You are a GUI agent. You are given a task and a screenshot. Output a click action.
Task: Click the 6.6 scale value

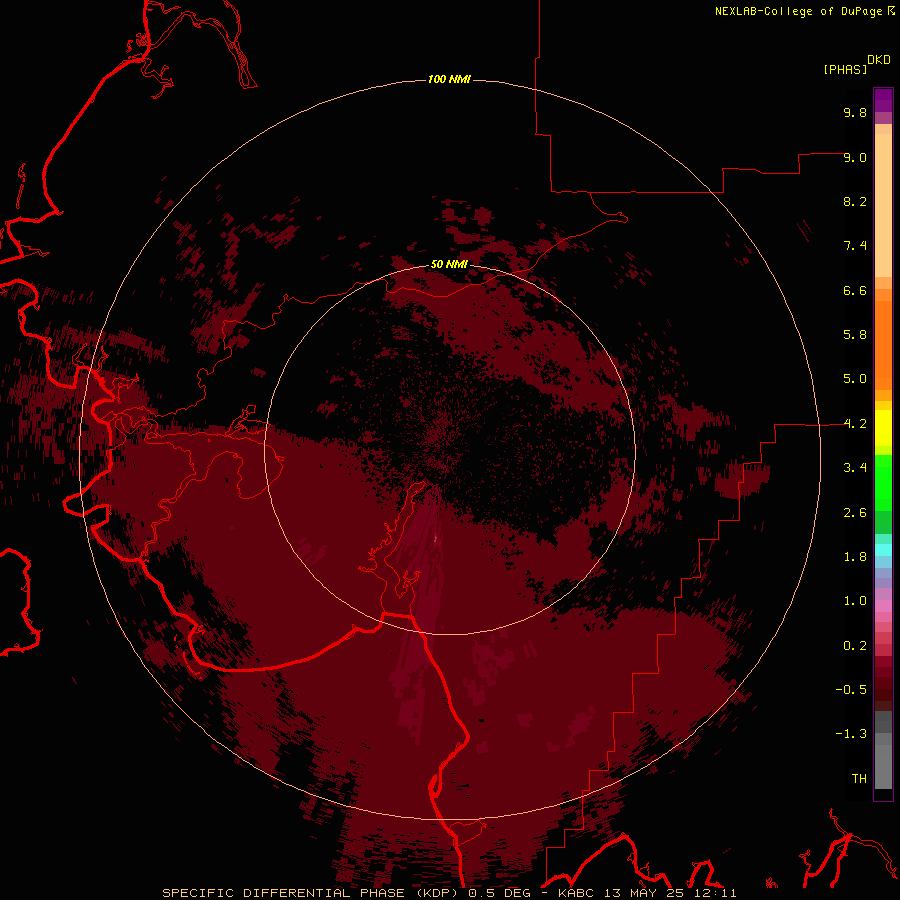855,290
